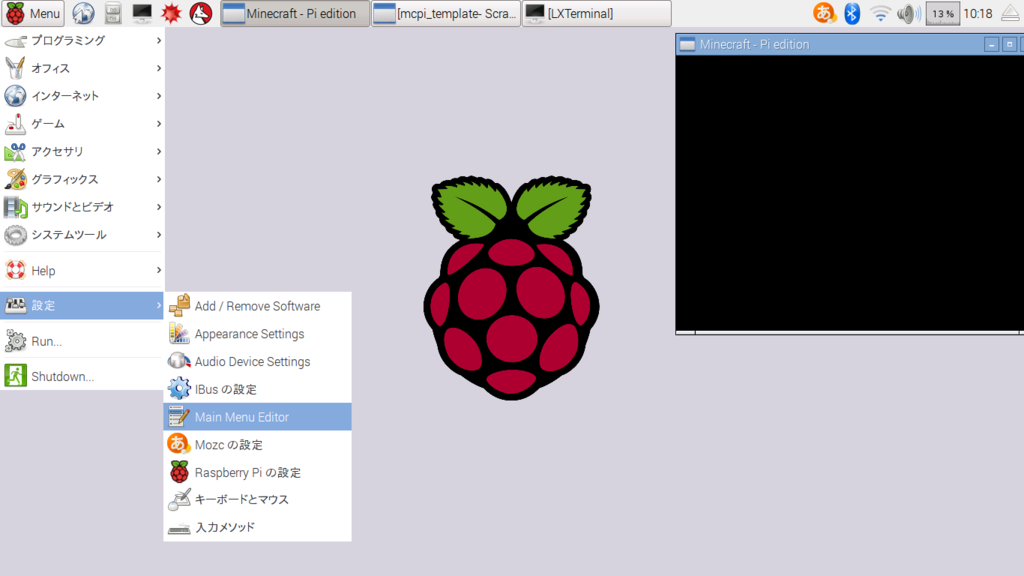Click the Raspberry Pi Menu button

click(33, 13)
